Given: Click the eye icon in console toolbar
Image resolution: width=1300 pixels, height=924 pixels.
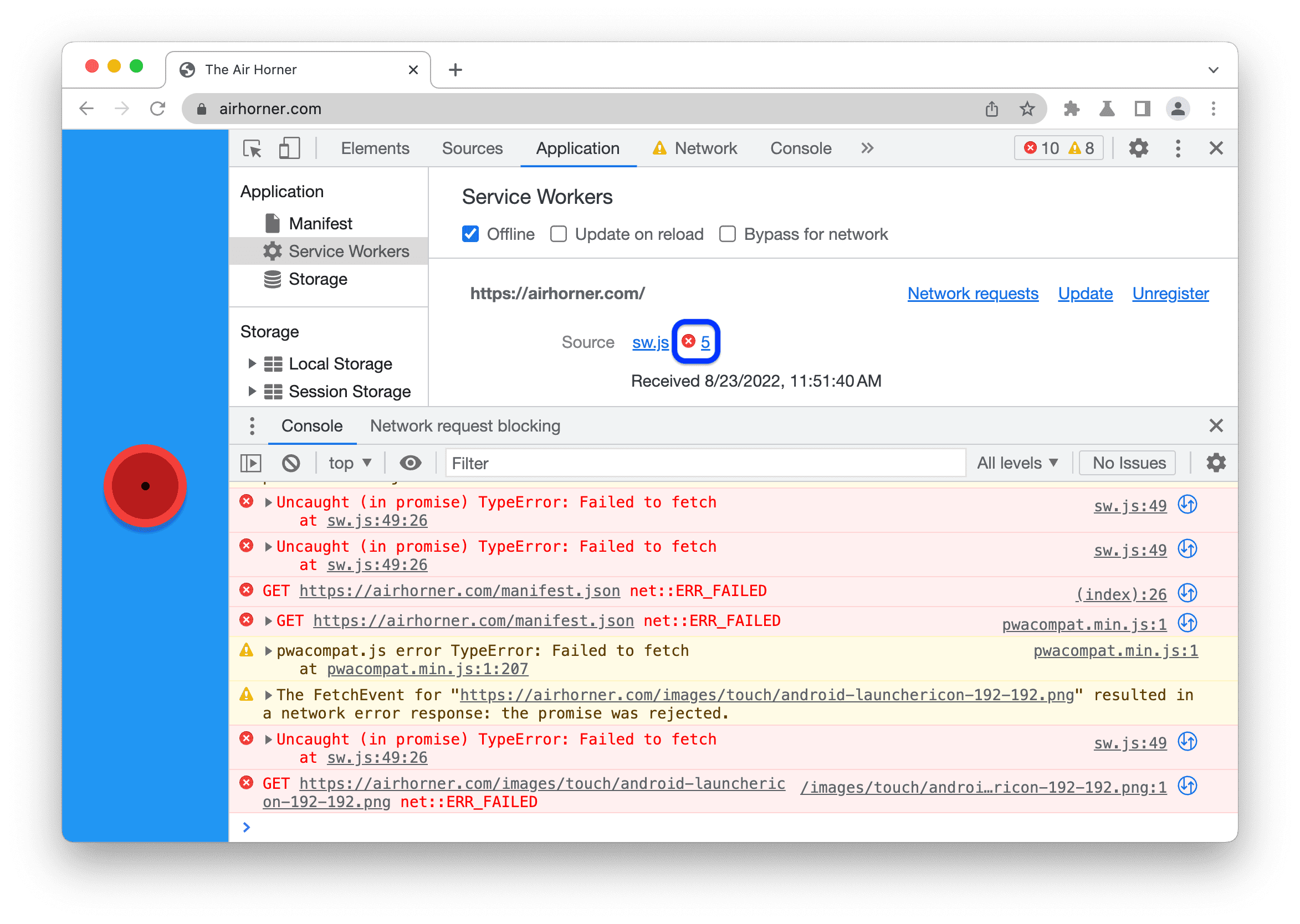Looking at the screenshot, I should 410,463.
